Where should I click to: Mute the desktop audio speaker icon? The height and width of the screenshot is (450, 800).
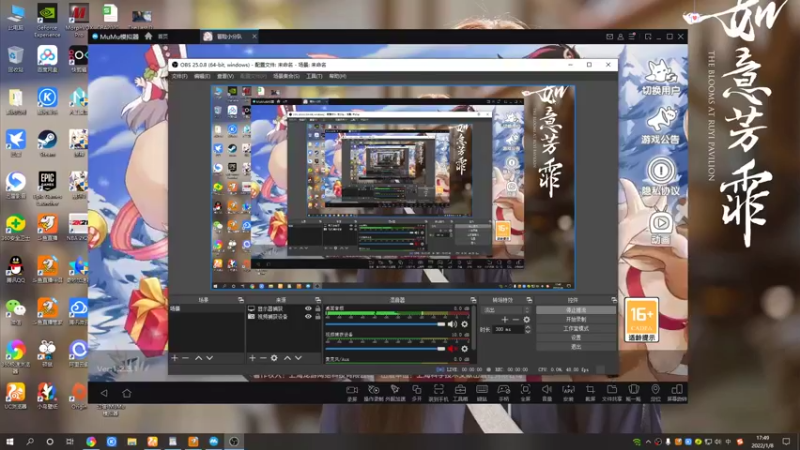click(x=453, y=324)
